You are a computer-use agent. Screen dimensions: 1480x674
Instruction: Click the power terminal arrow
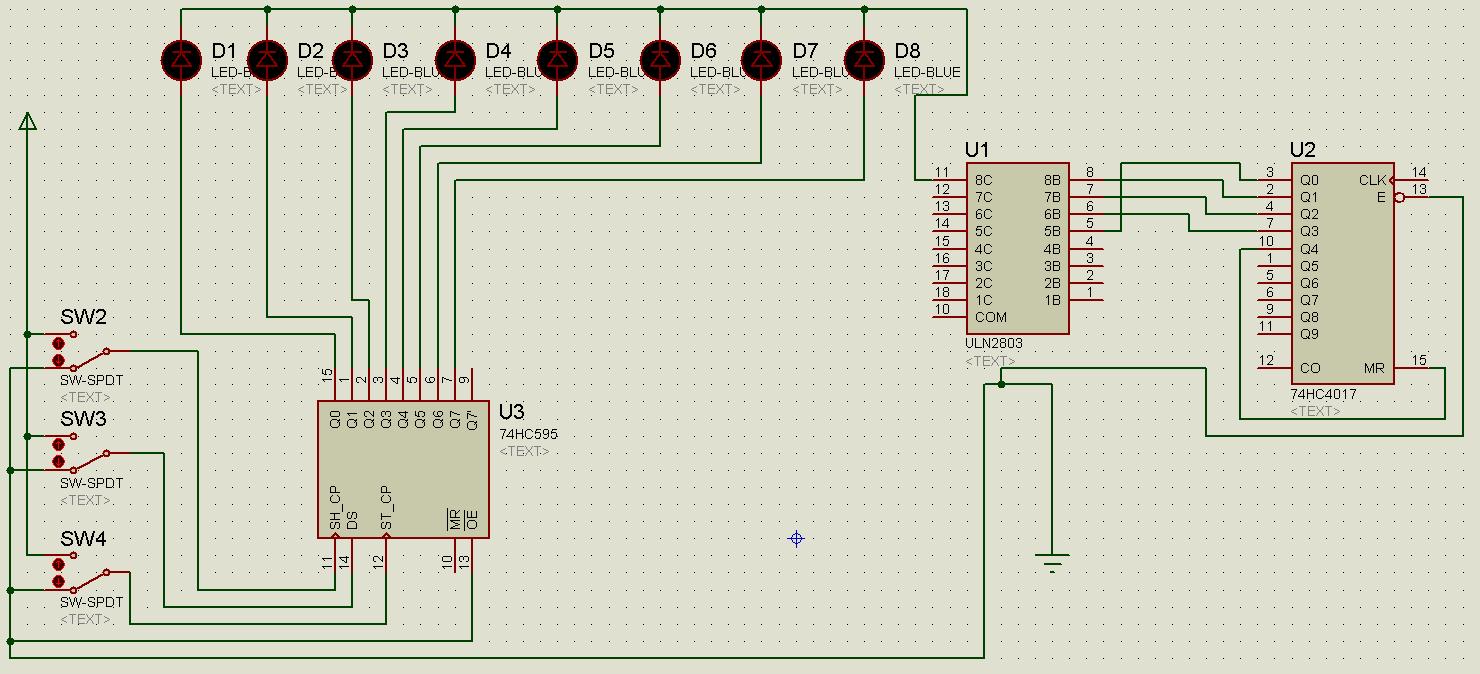point(28,121)
